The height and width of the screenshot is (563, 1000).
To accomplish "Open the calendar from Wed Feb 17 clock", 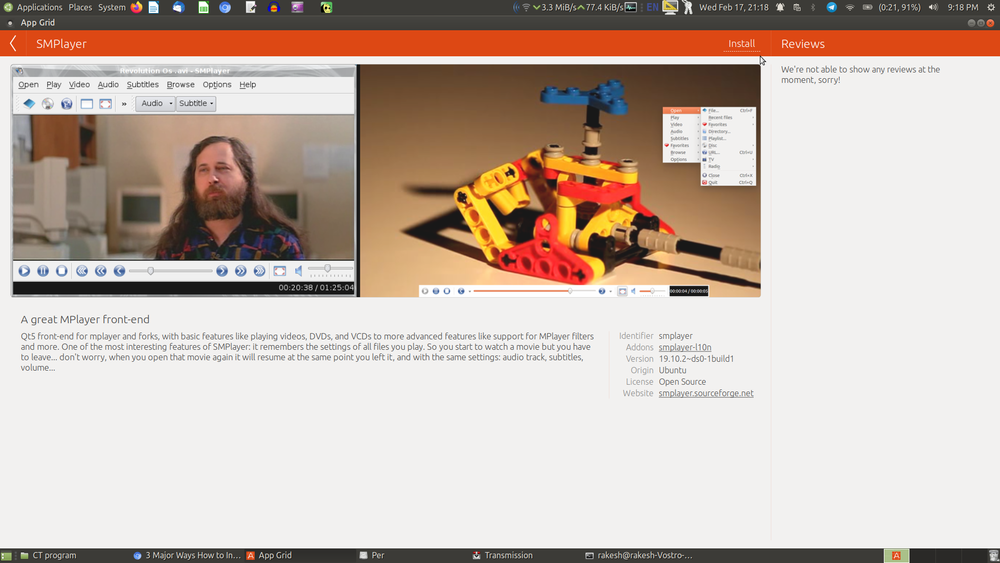I will 733,7.
